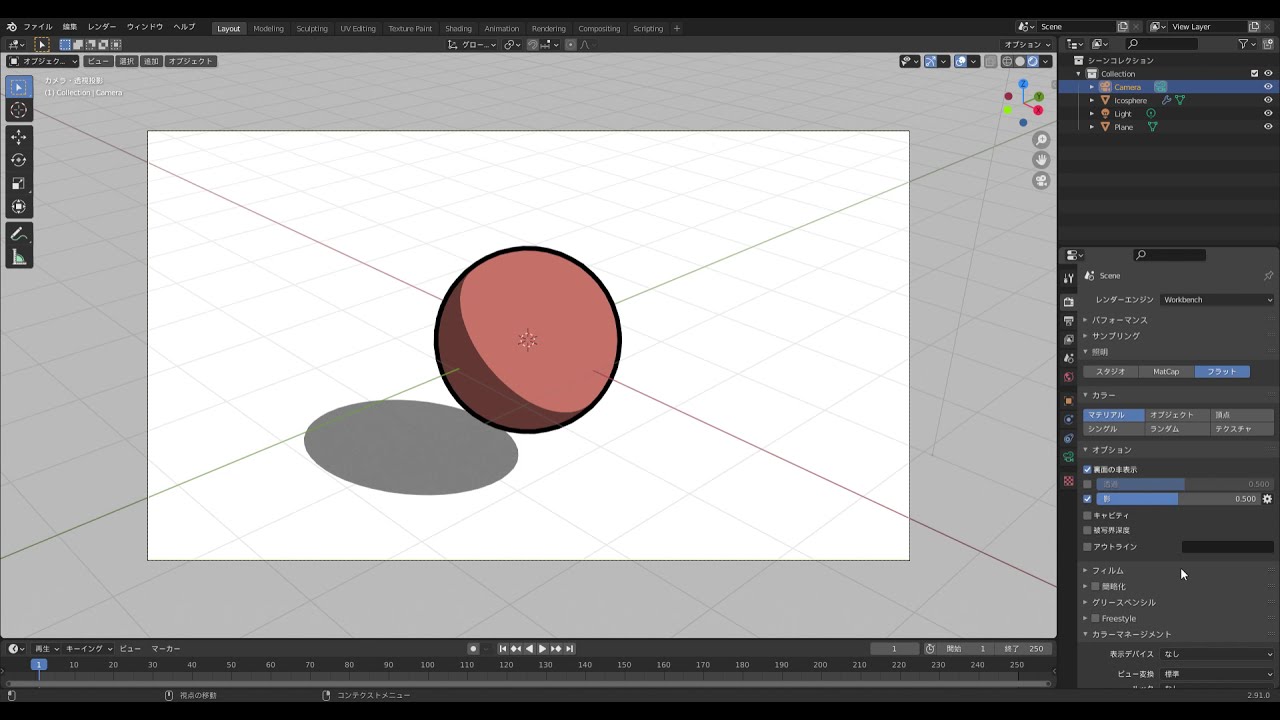Open the ファイル menu
Screen dimensions: 1280x720
[x=37, y=27]
